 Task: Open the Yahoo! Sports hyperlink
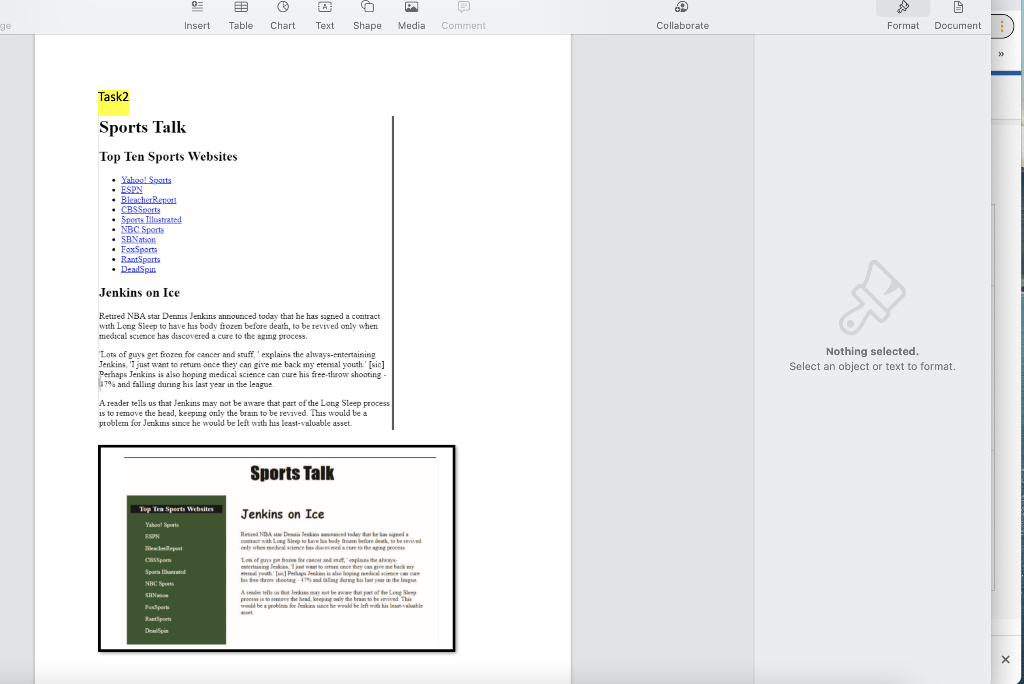[x=145, y=179]
